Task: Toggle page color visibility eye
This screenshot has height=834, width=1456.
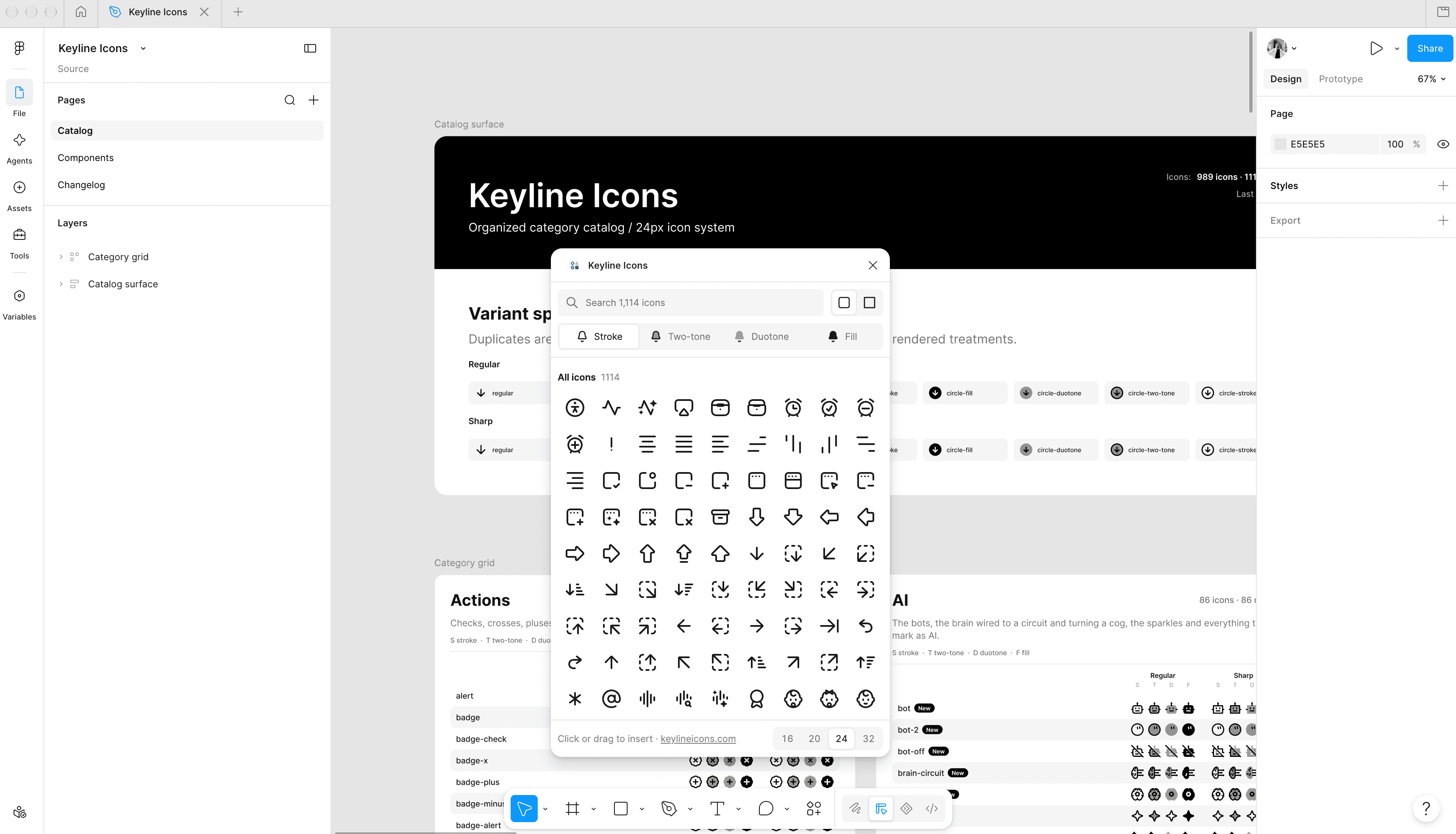Action: (x=1443, y=145)
